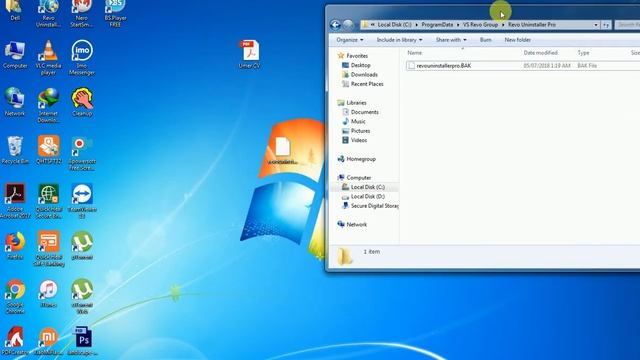This screenshot has width=640, height=360.
Task: Select Network in Explorer navigation pane
Action: (x=356, y=225)
